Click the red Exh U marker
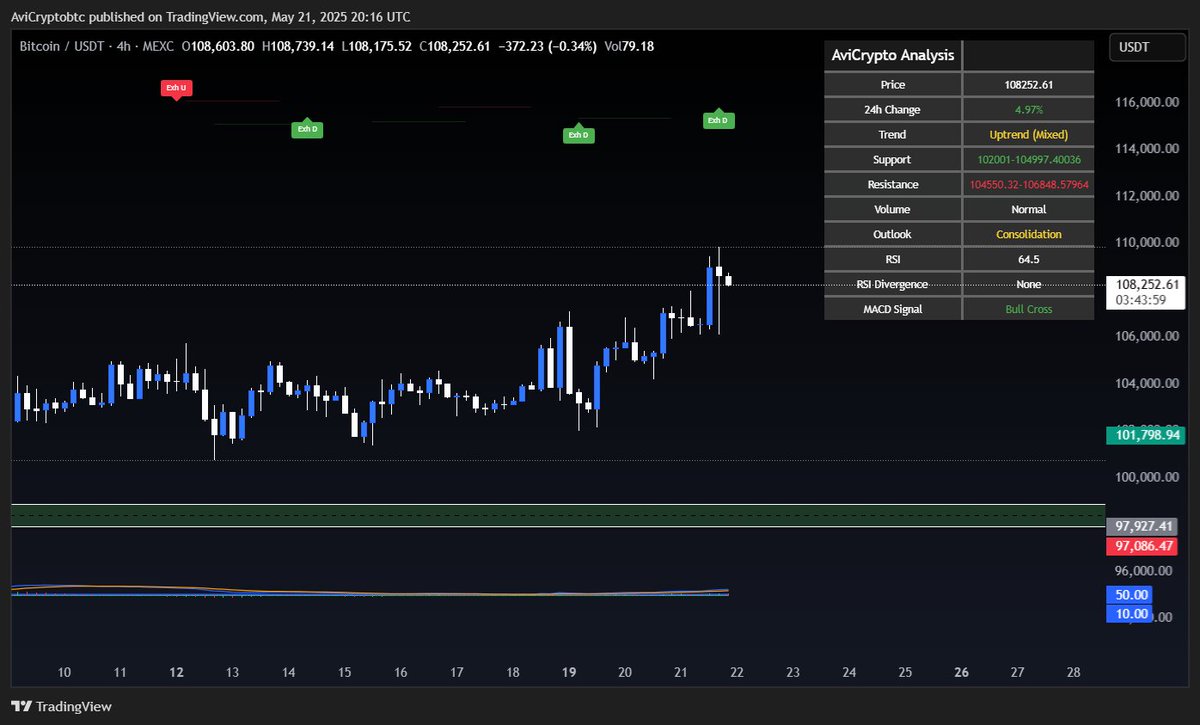Viewport: 1200px width, 725px height. [176, 88]
